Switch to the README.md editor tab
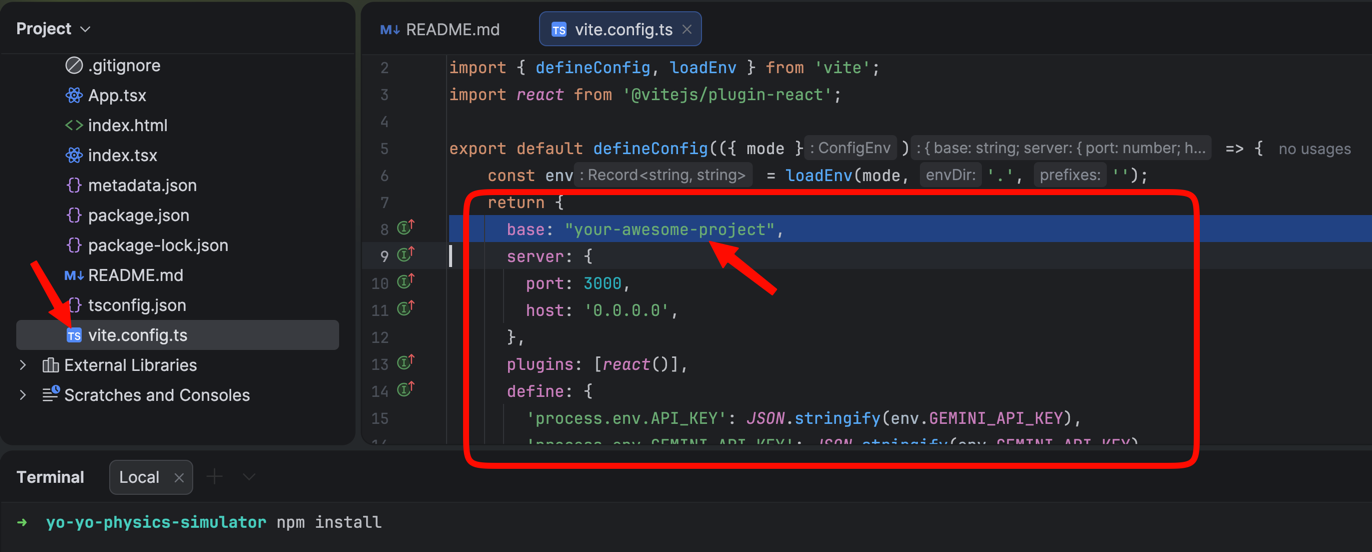Image resolution: width=1372 pixels, height=552 pixels. (x=440, y=30)
